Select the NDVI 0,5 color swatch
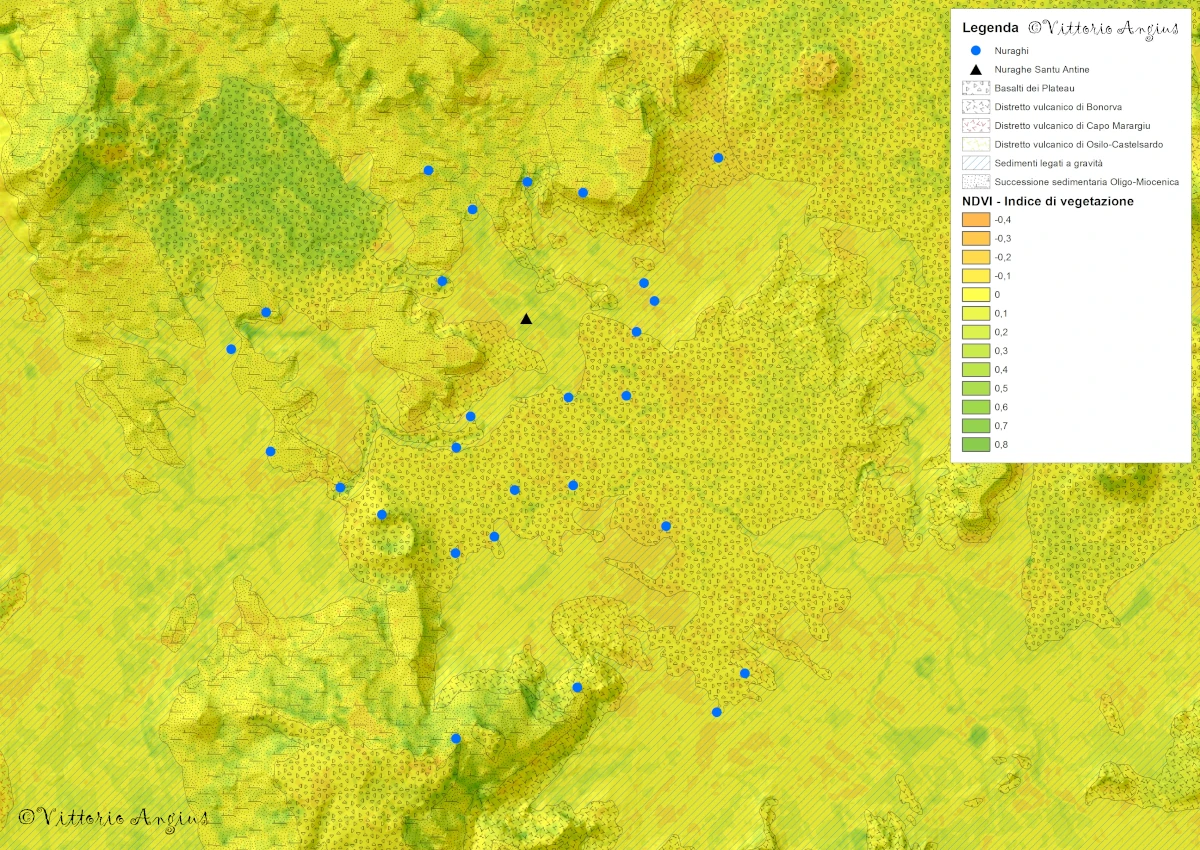This screenshot has height=850, width=1200. coord(974,388)
